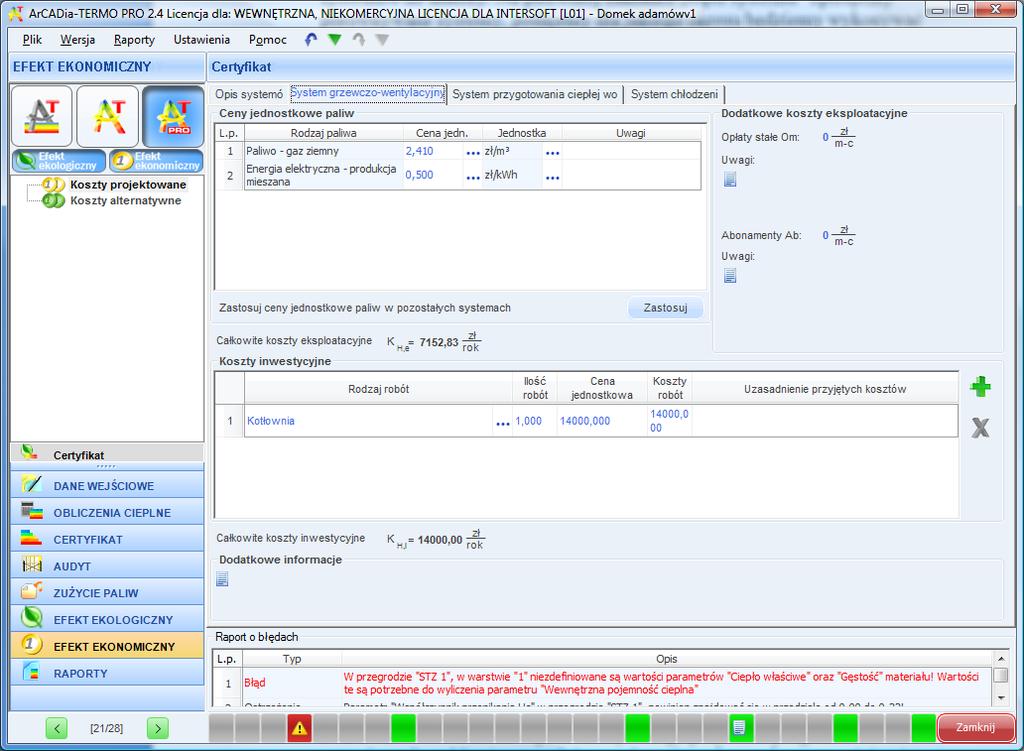Screen dimensions: 1024x751
Task: Open the Wersja menu
Action: coord(78,40)
